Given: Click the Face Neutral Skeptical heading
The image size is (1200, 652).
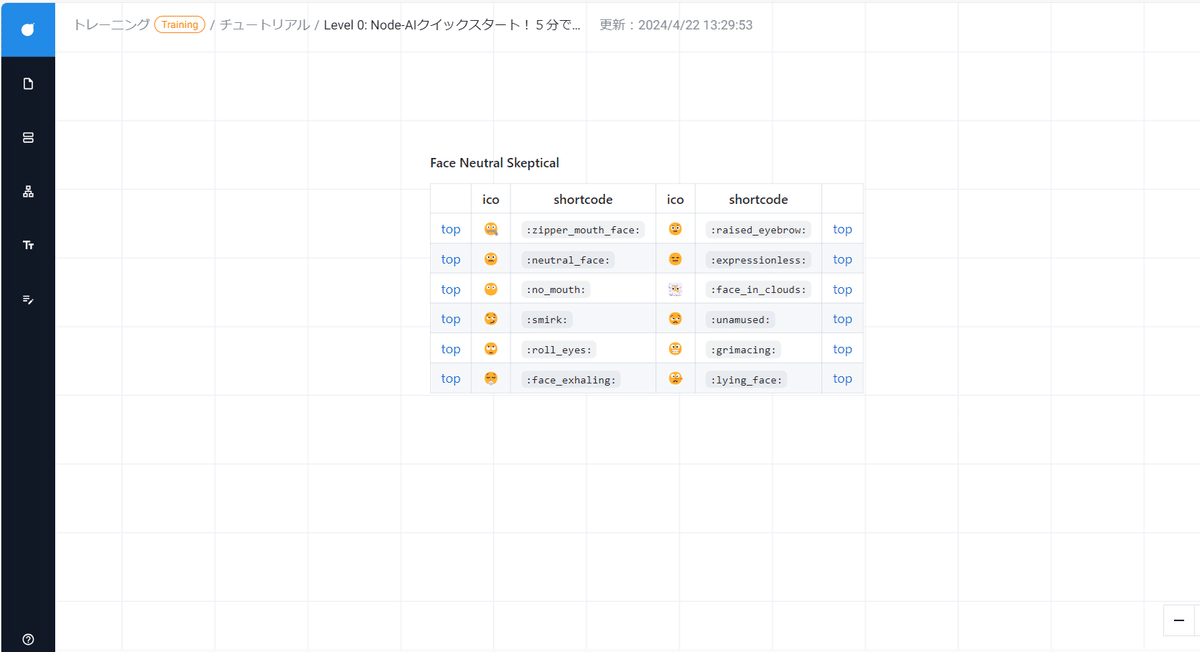Looking at the screenshot, I should coord(495,163).
